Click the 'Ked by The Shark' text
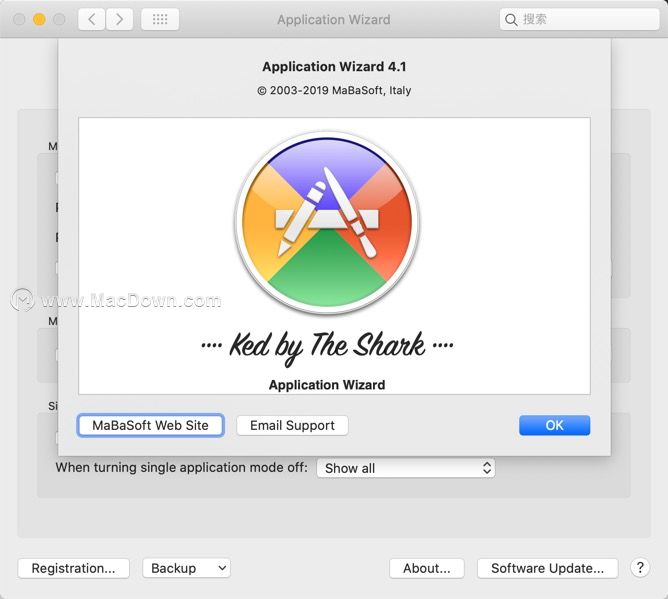 coord(327,346)
